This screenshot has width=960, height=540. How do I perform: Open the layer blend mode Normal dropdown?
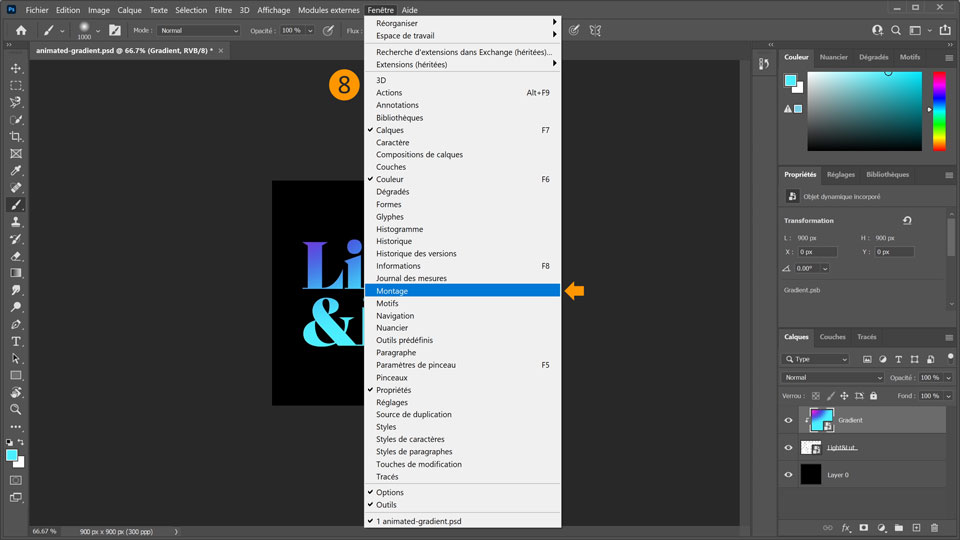pyautogui.click(x=833, y=378)
